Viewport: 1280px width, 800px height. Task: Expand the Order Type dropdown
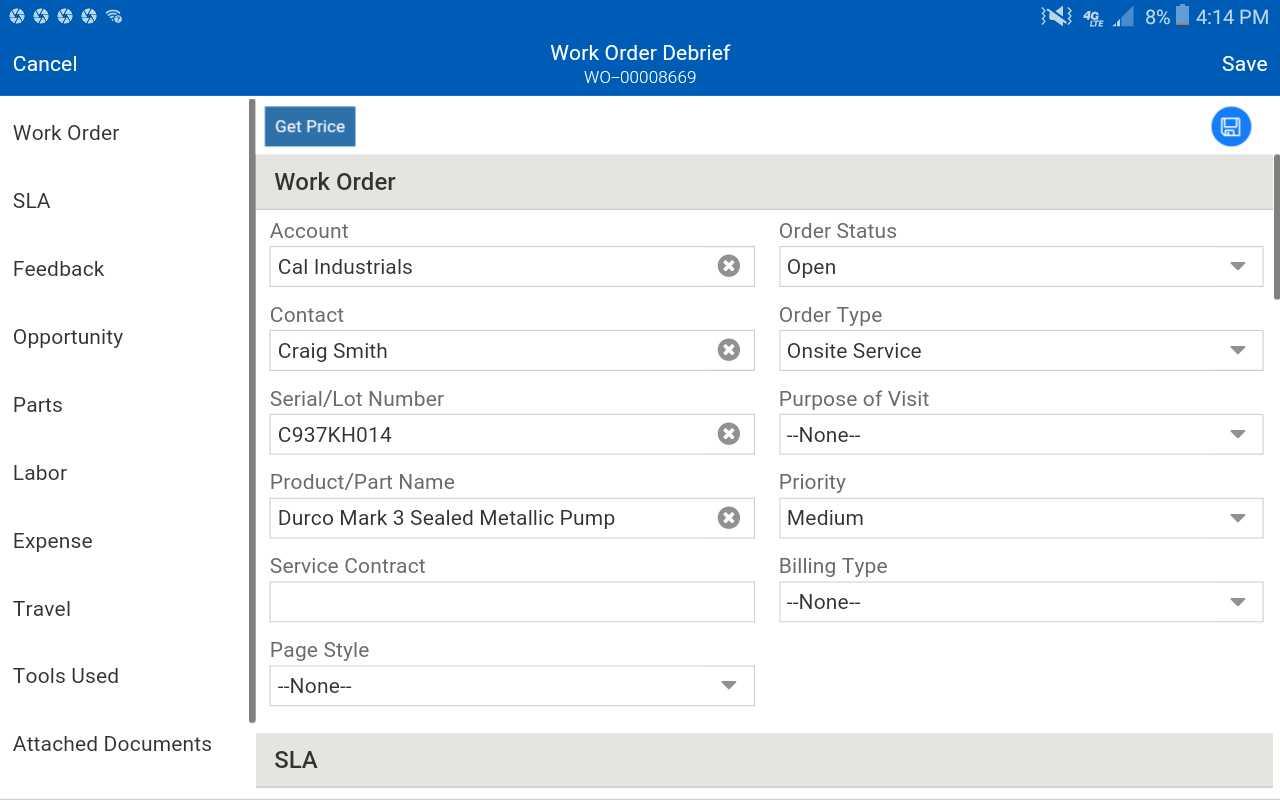(x=1021, y=351)
